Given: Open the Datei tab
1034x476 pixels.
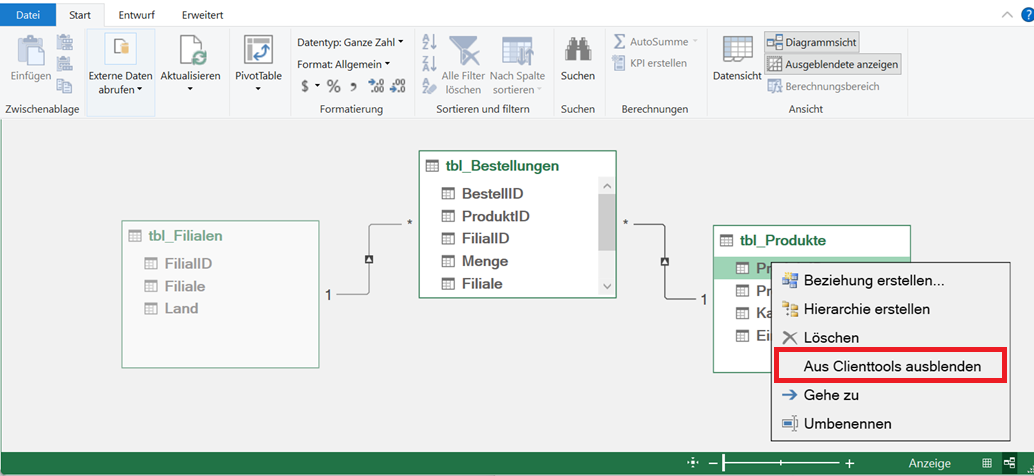Looking at the screenshot, I should [28, 14].
